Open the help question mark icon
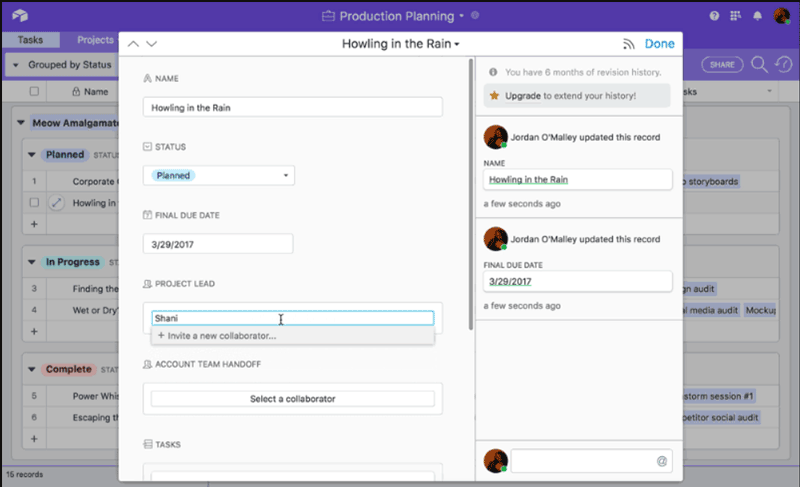 pyautogui.click(x=714, y=16)
